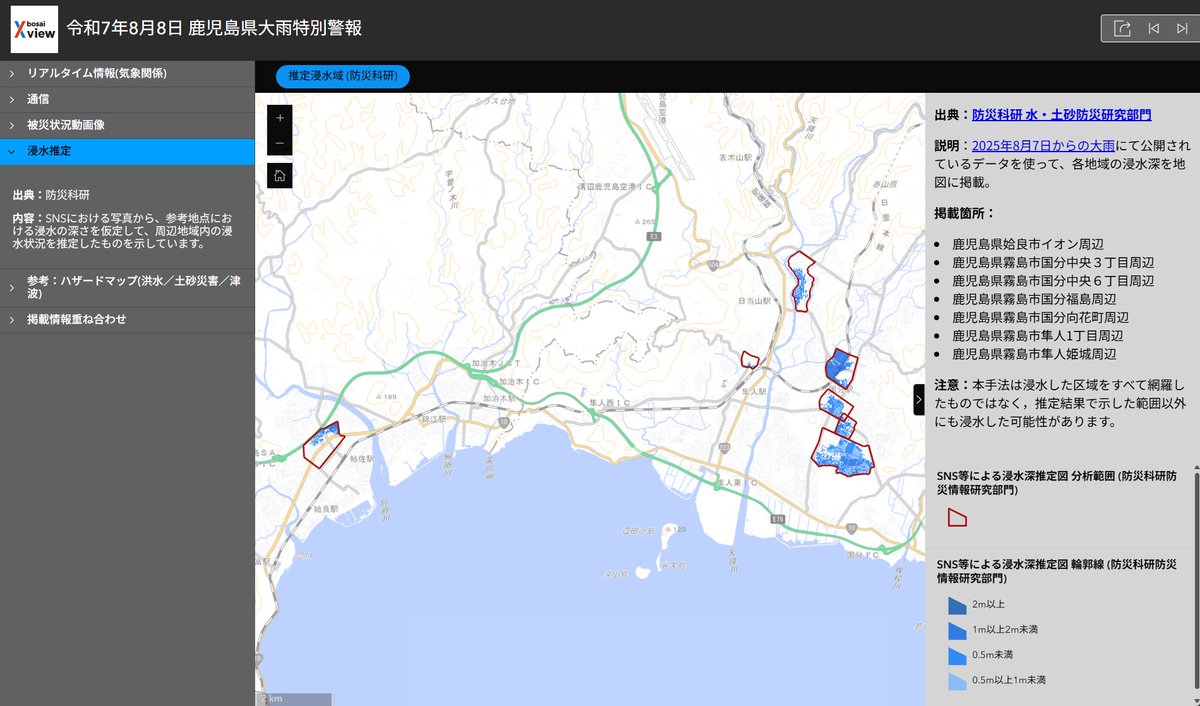Image resolution: width=1200 pixels, height=706 pixels.
Task: Click the bosai Xview logo
Action: (x=34, y=29)
